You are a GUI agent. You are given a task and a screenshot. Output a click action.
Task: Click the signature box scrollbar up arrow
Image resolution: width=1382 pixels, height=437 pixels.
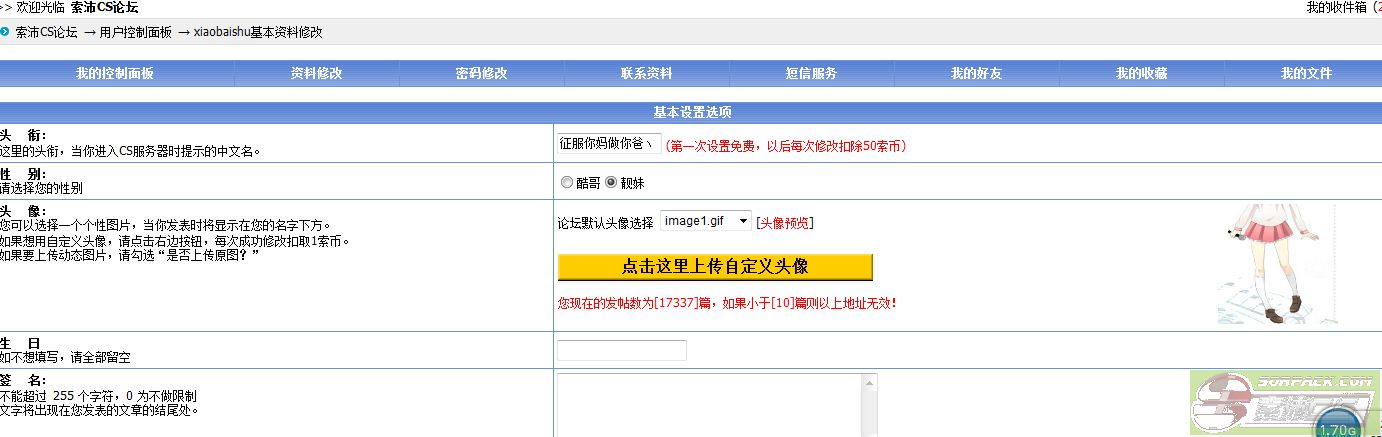(871, 382)
